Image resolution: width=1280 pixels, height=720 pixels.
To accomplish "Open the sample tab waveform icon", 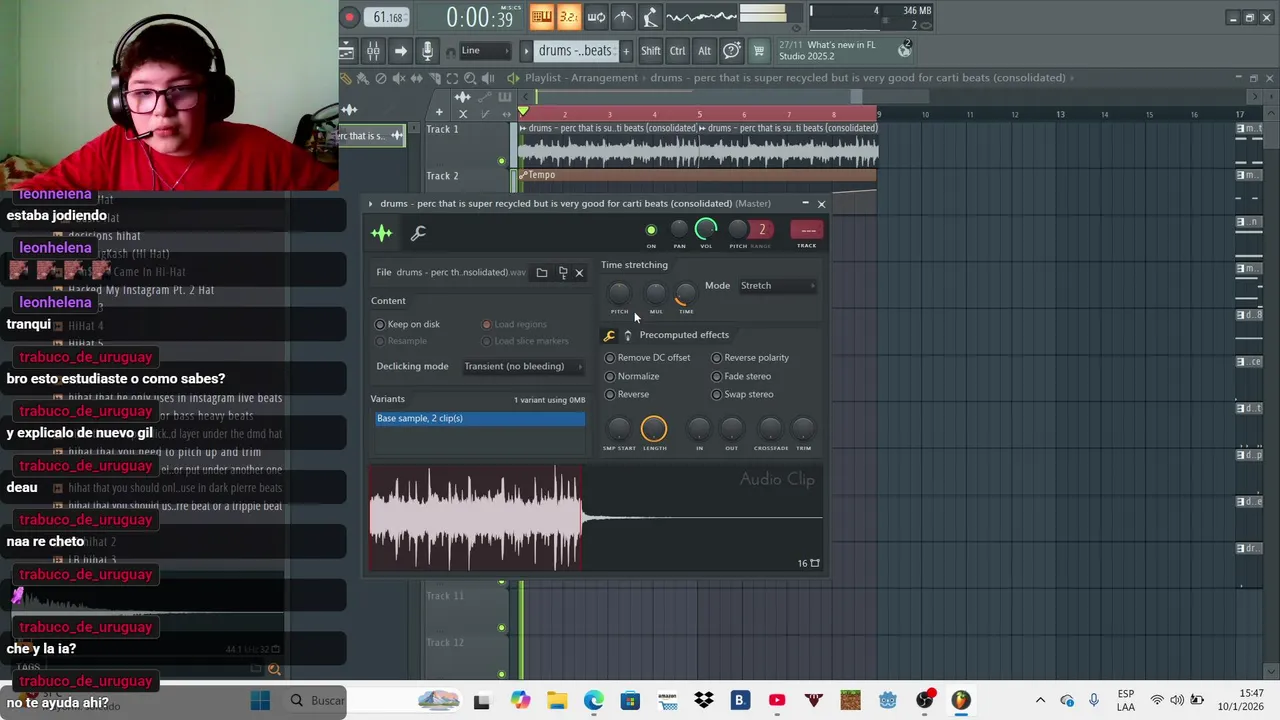I will pos(382,233).
